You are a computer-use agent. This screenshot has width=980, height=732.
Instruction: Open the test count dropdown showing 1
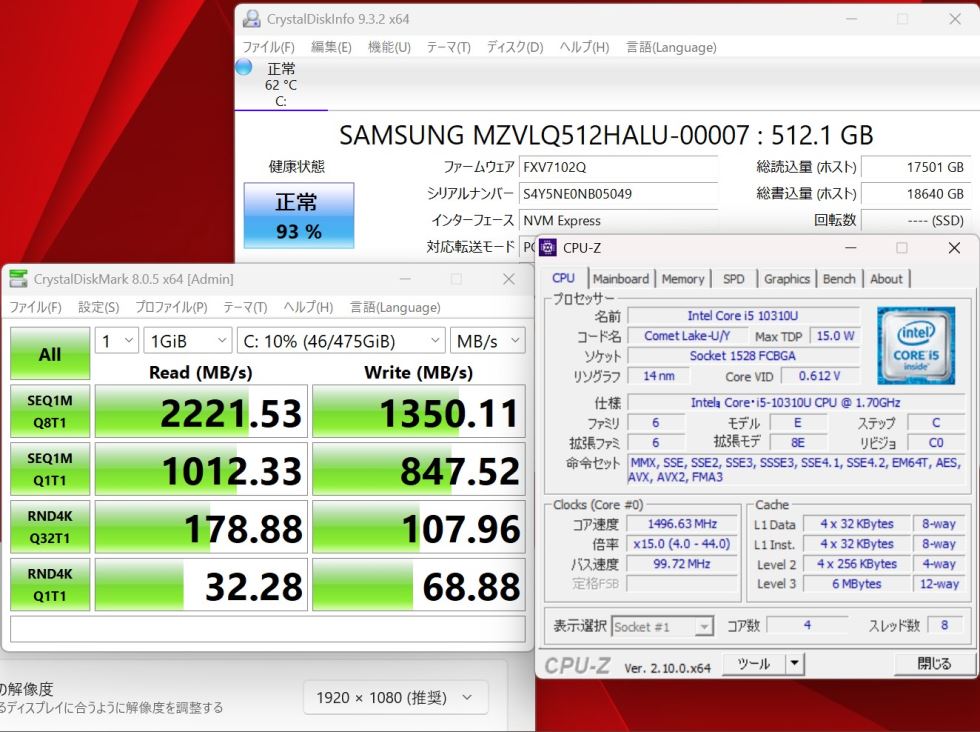(x=117, y=341)
